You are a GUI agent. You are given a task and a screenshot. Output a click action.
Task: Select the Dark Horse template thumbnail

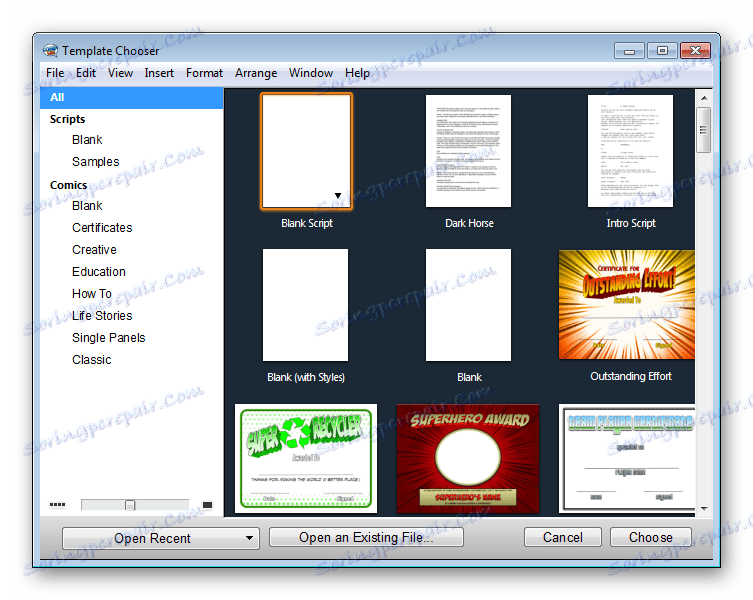(468, 151)
